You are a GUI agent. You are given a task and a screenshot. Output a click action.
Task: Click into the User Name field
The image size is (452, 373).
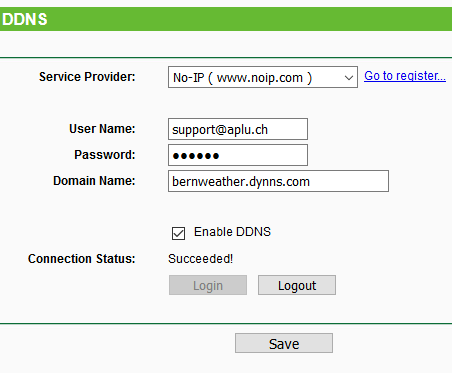(238, 129)
